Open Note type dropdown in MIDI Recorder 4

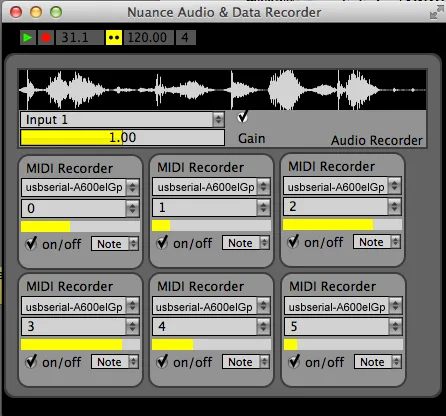point(246,362)
